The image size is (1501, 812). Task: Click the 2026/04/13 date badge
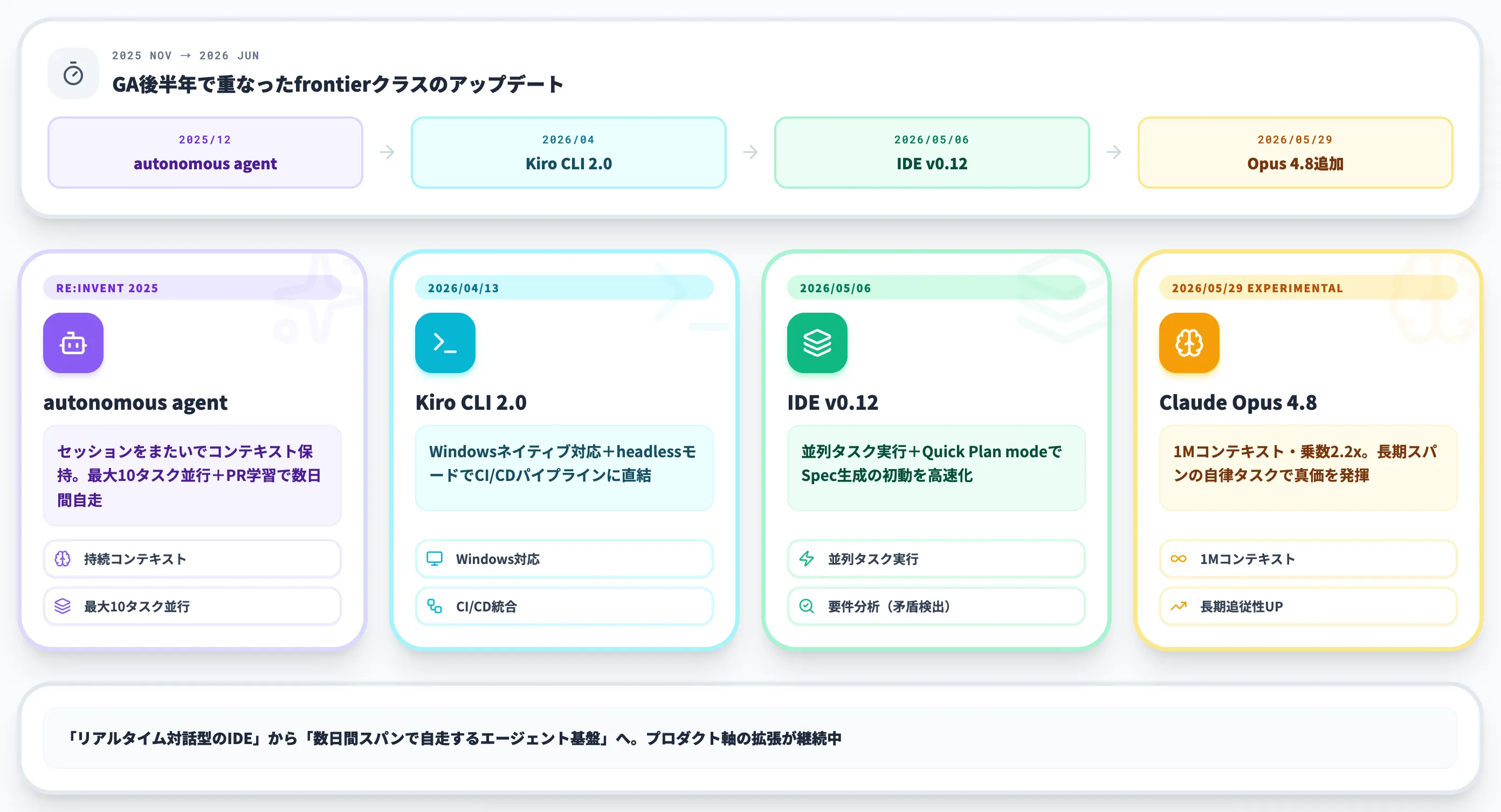[564, 288]
